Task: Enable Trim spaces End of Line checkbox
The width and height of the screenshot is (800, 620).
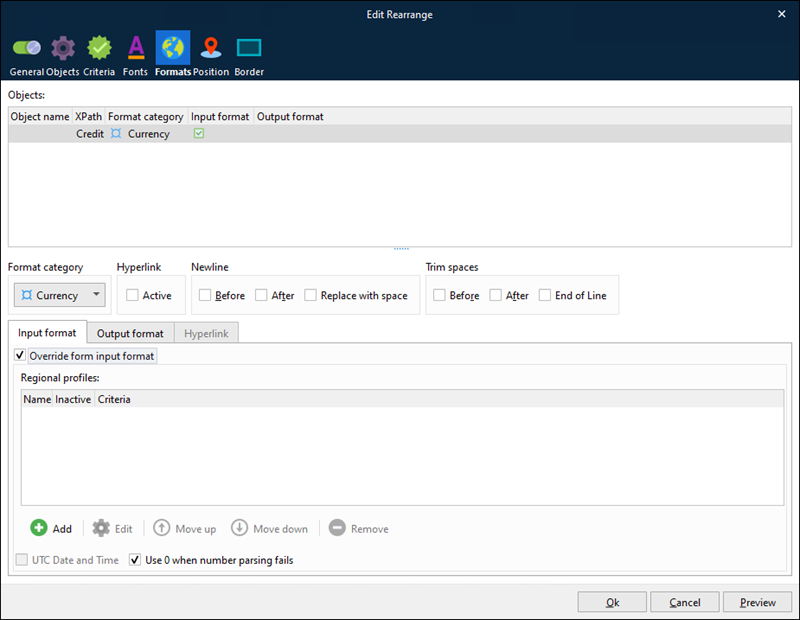Action: [x=545, y=295]
